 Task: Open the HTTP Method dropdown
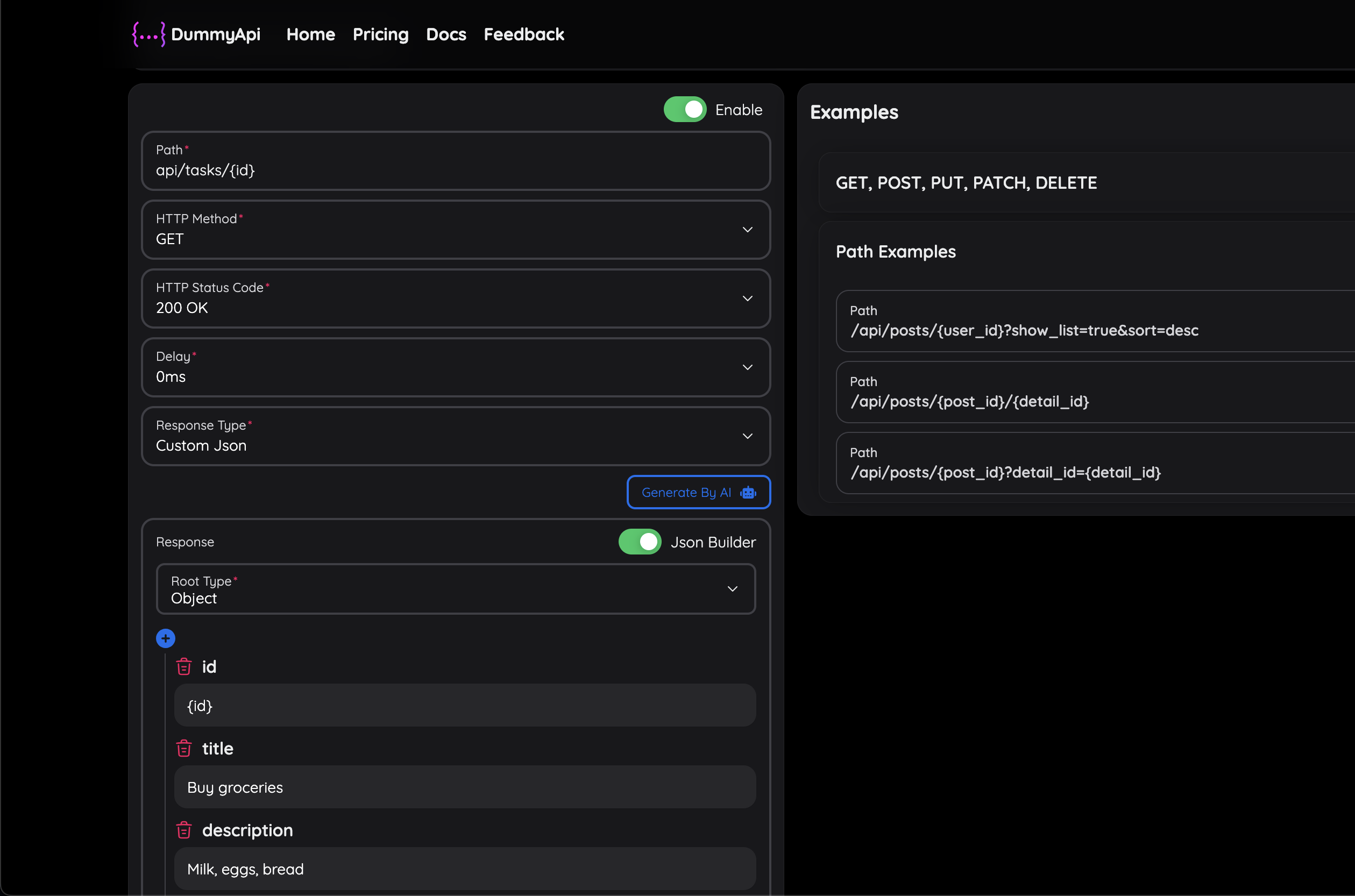pos(456,230)
